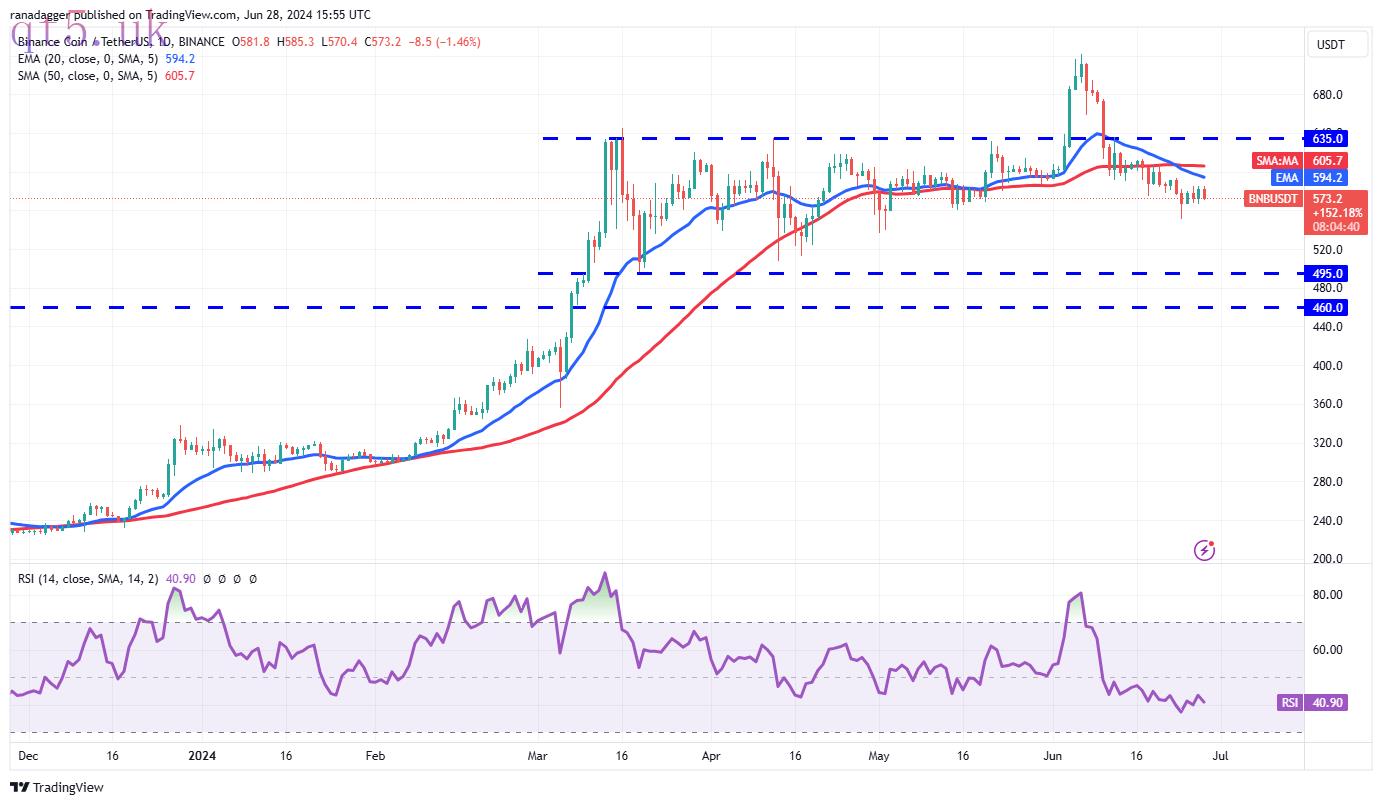The width and height of the screenshot is (1382, 805).
Task: Click the 520.0 price axis label
Action: click(1327, 250)
